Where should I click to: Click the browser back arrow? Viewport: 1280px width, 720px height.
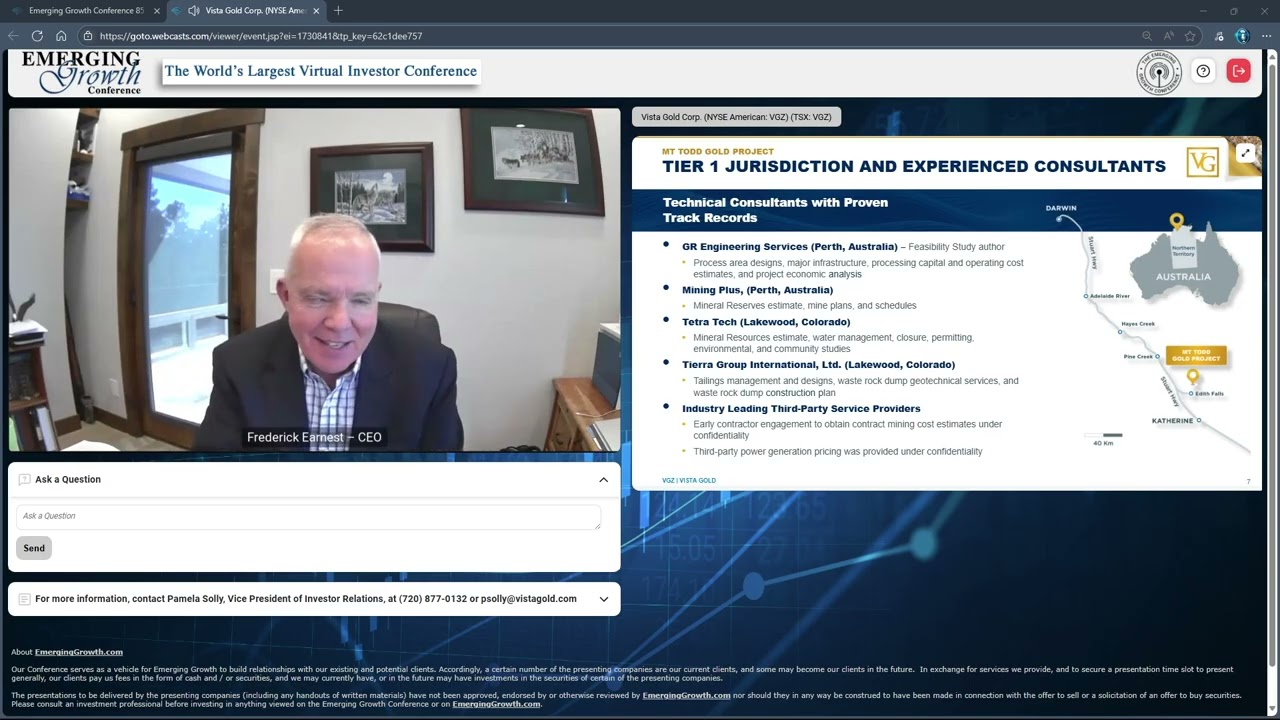[x=13, y=36]
